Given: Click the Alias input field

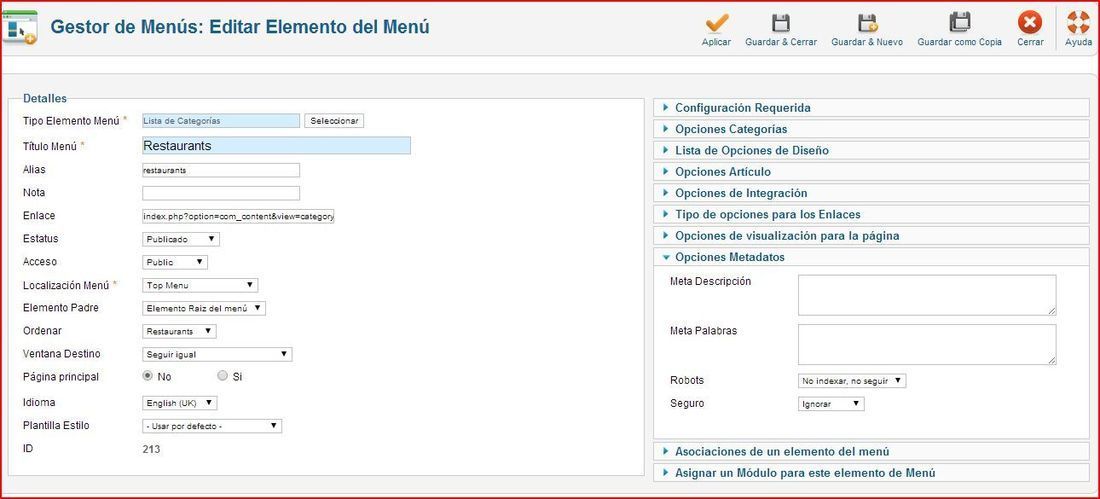Looking at the screenshot, I should (x=221, y=170).
